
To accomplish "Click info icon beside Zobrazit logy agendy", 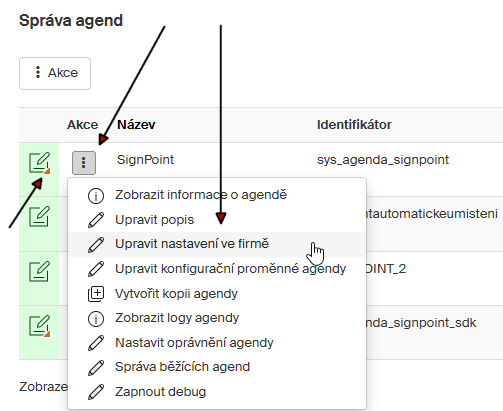I will point(96,318).
